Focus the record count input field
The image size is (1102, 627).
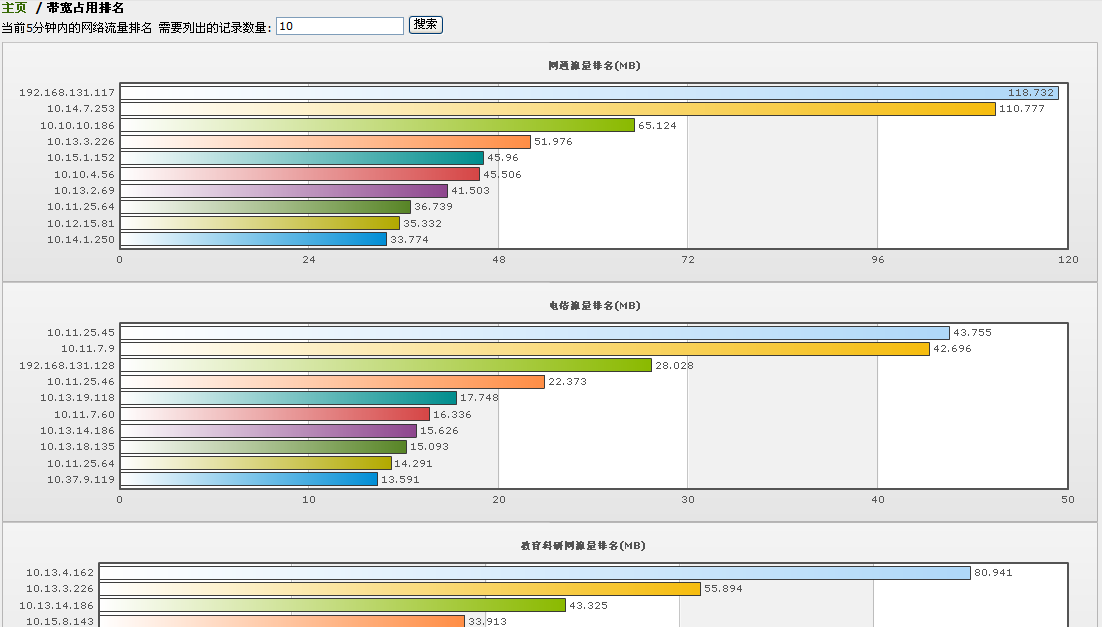pos(339,26)
